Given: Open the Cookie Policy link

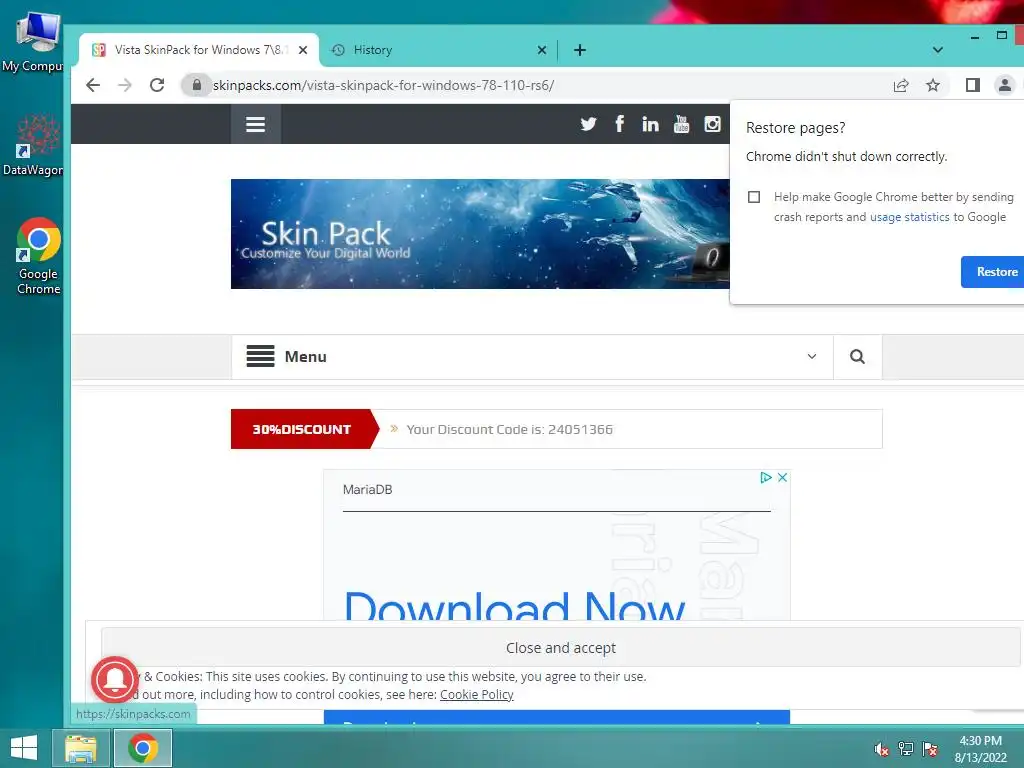Looking at the screenshot, I should 477,694.
